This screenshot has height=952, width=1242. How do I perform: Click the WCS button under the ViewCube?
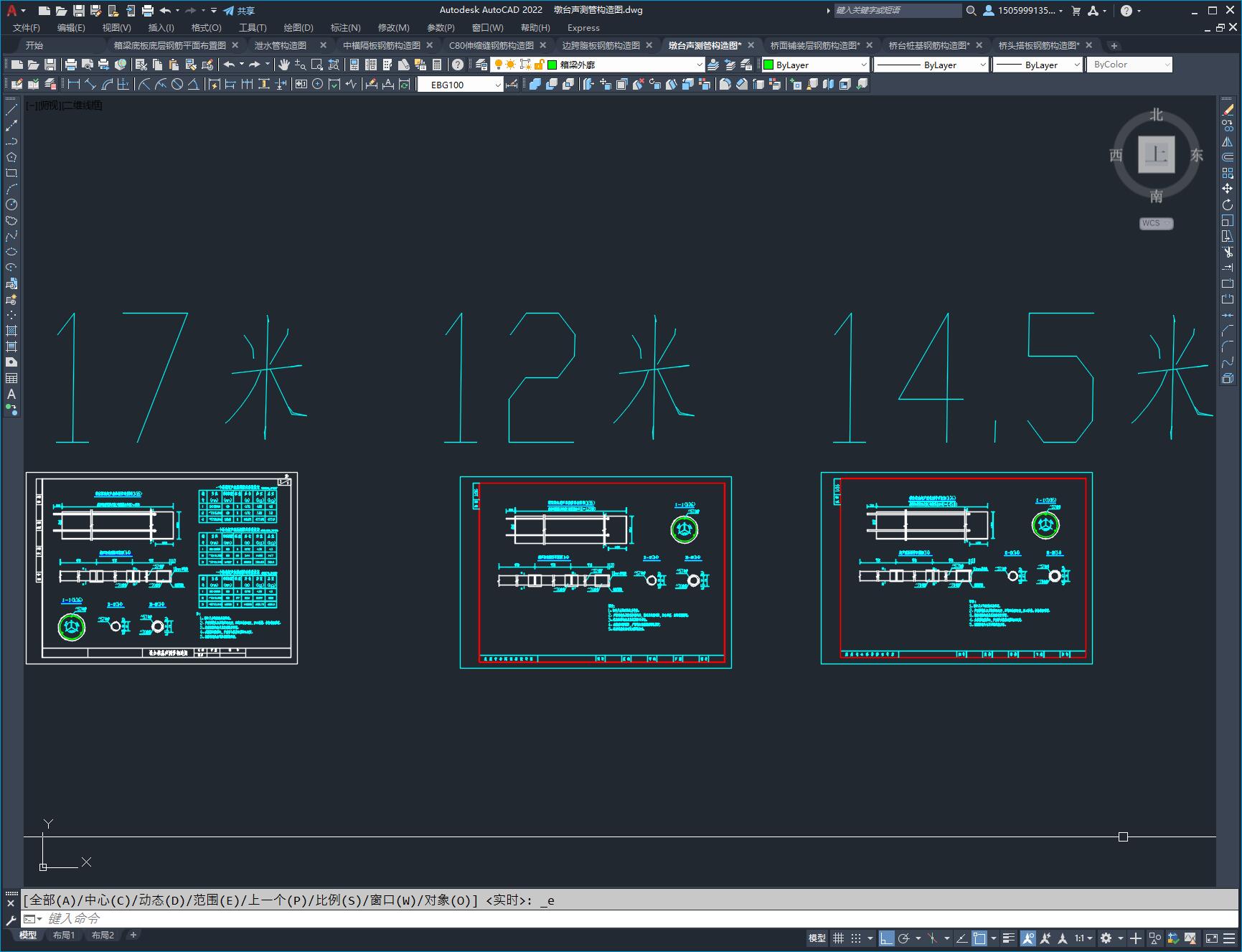1156,223
